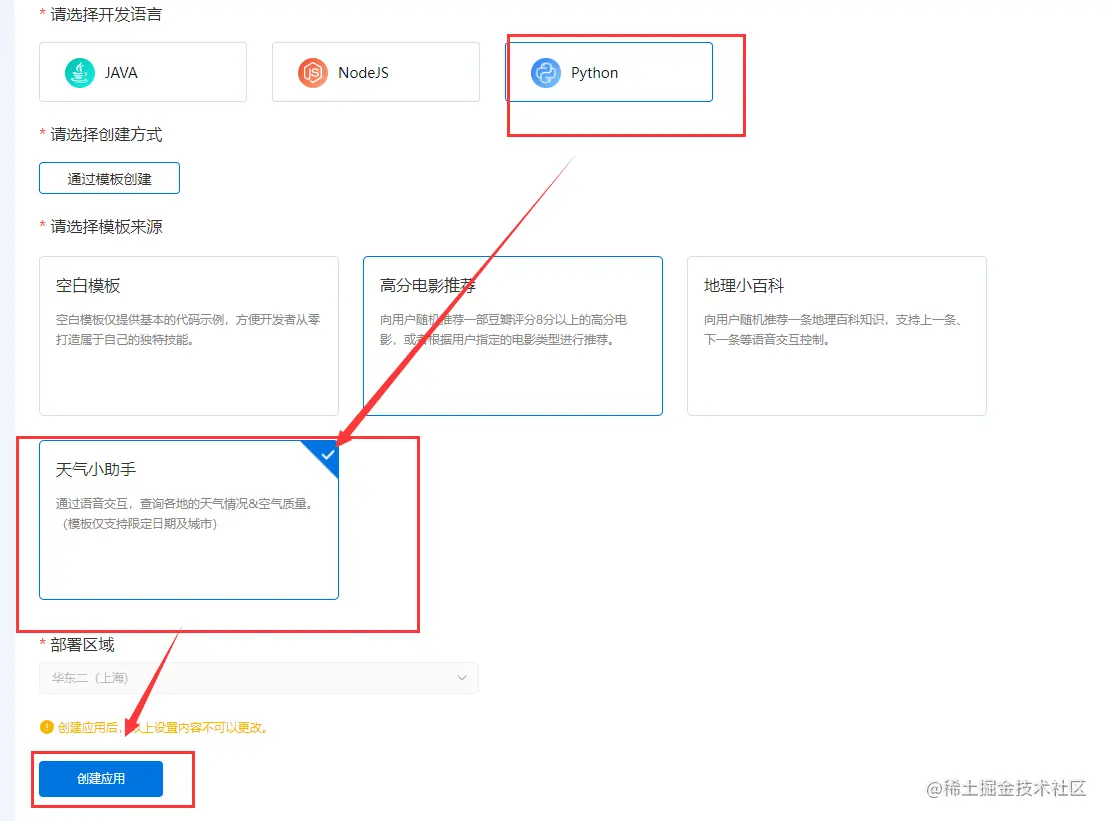
Task: Select the 空白模板 template card
Action: point(188,335)
